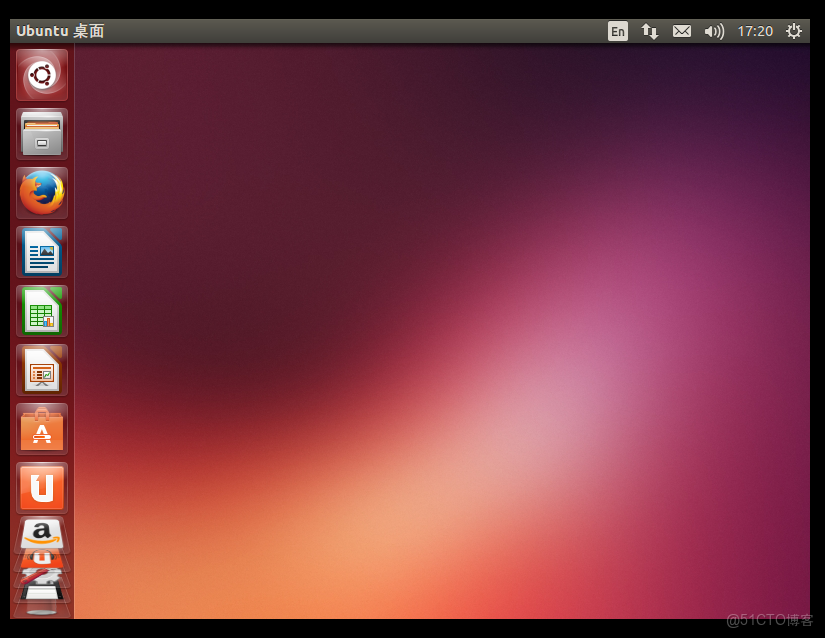825x638 pixels.
Task: Launch the Files file manager
Action: coord(42,134)
